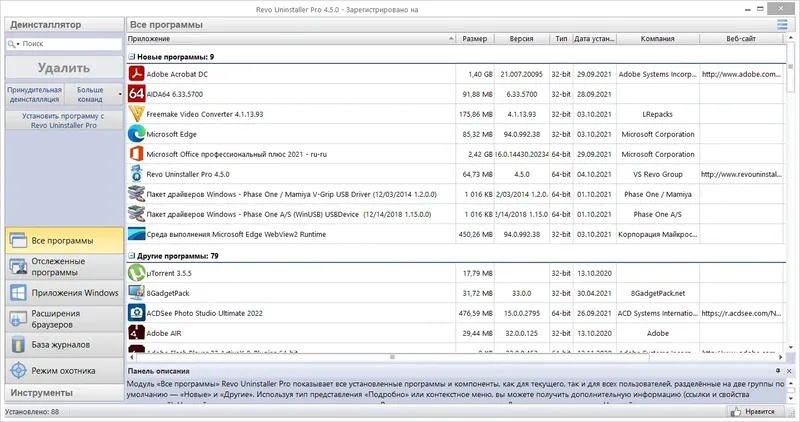The image size is (800, 422).
Task: Click the 04.10.2021 install date cell
Action: pyautogui.click(x=594, y=174)
